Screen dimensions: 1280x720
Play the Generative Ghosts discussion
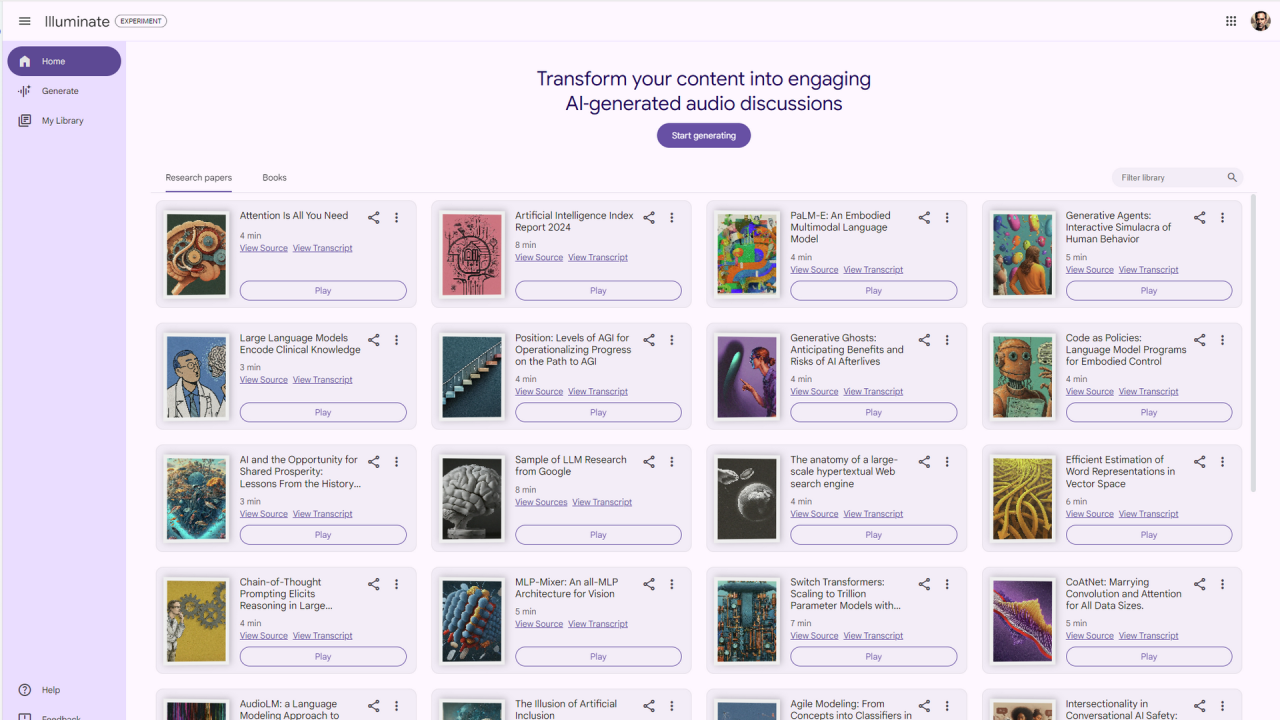tap(874, 413)
